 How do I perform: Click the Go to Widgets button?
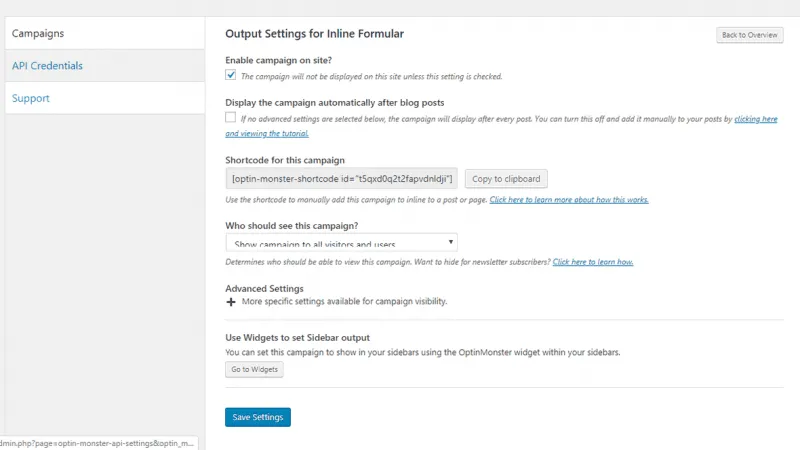[x=254, y=369]
